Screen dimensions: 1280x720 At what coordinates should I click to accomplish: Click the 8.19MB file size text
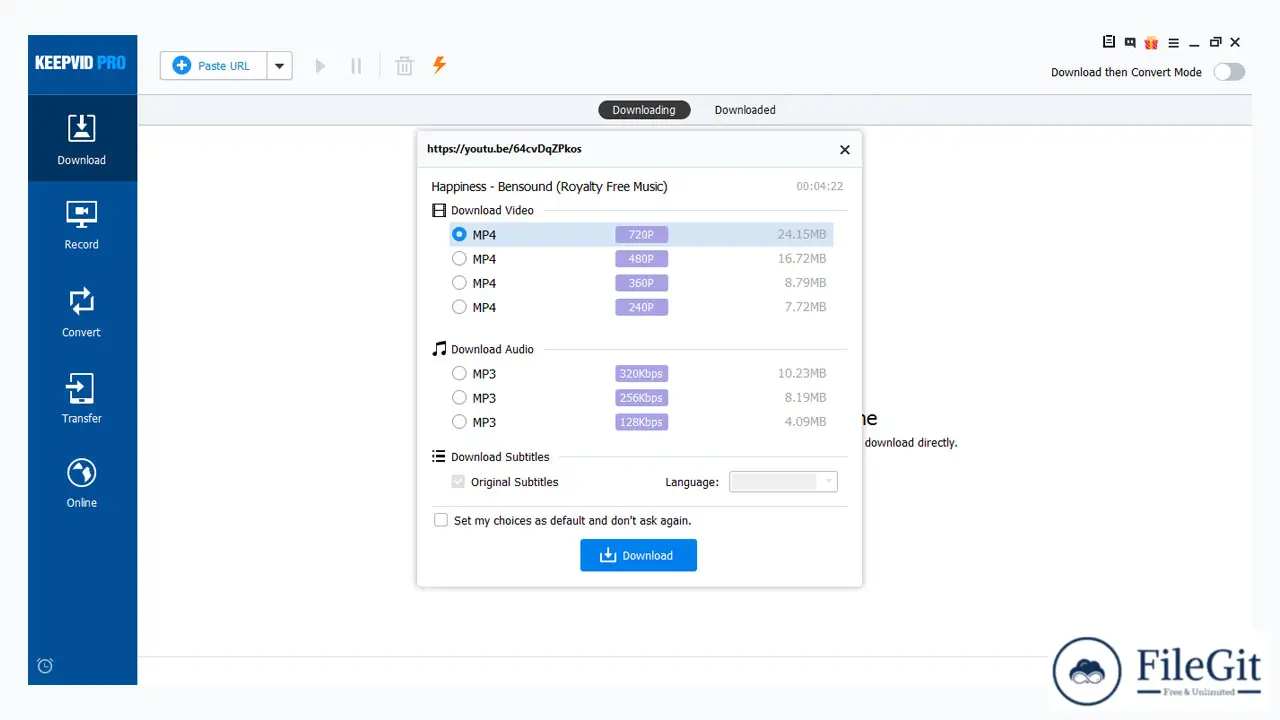click(805, 398)
